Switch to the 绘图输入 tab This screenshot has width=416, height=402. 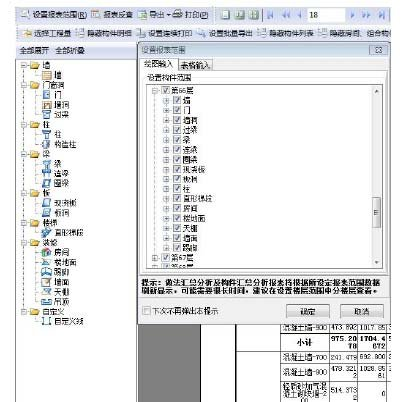coord(158,64)
